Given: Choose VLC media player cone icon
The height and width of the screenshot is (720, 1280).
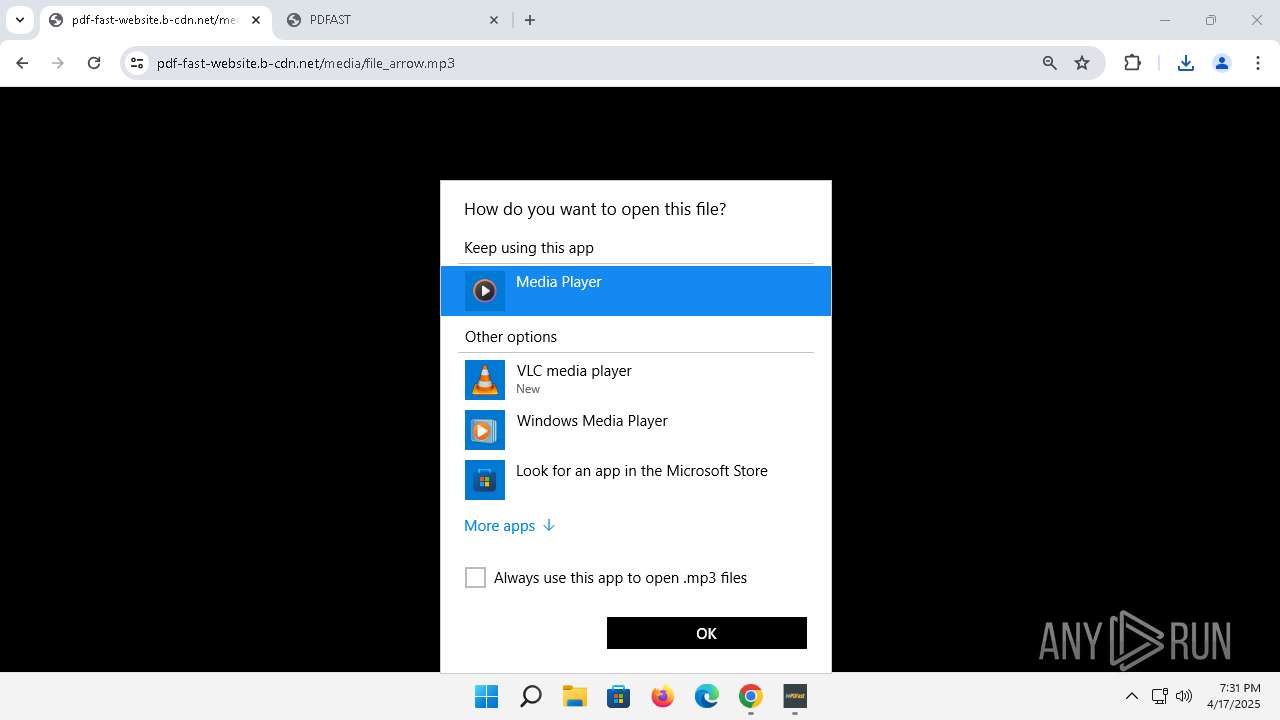Looking at the screenshot, I should [x=485, y=380].
